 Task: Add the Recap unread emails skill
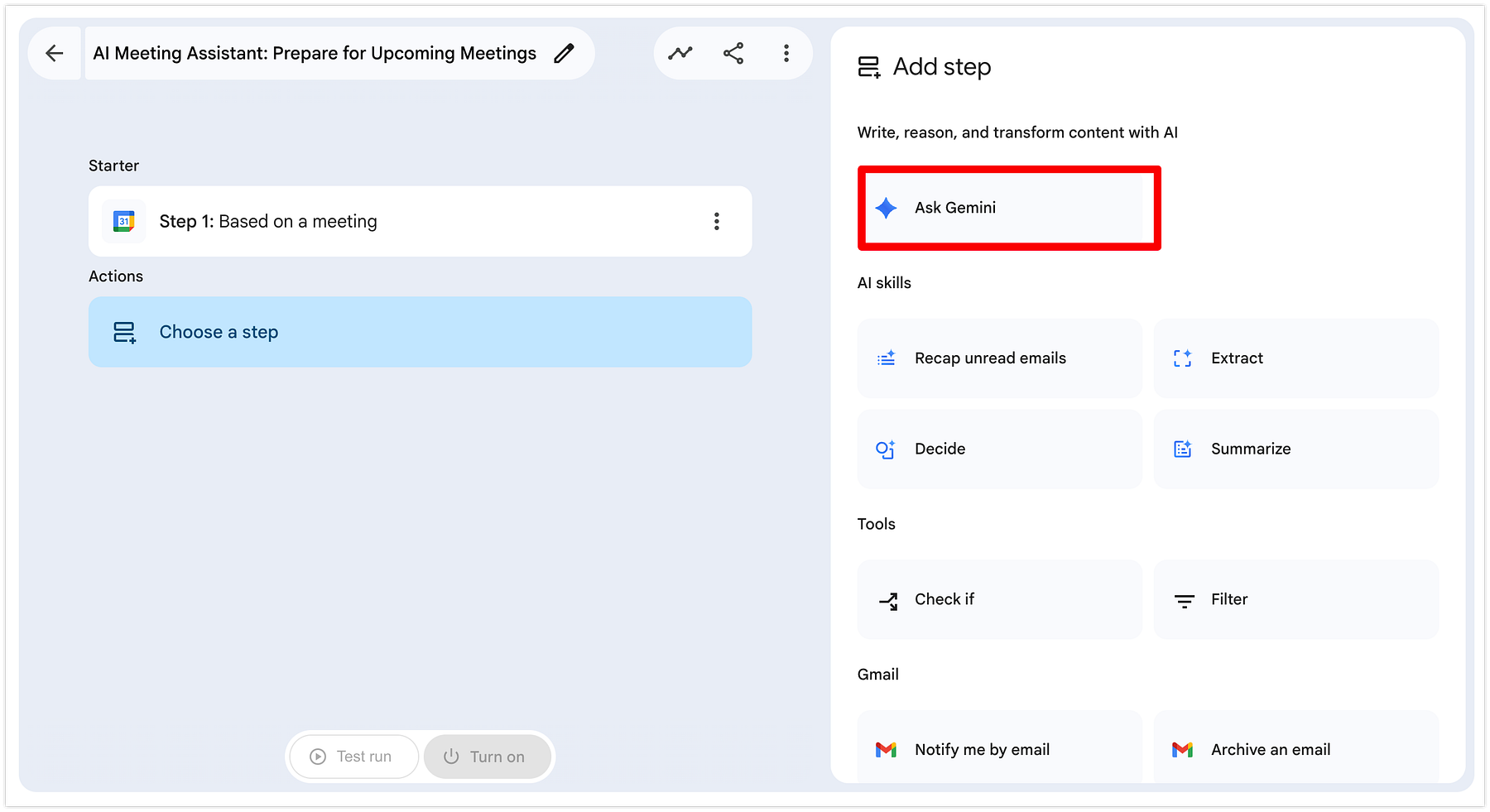[x=1000, y=358]
